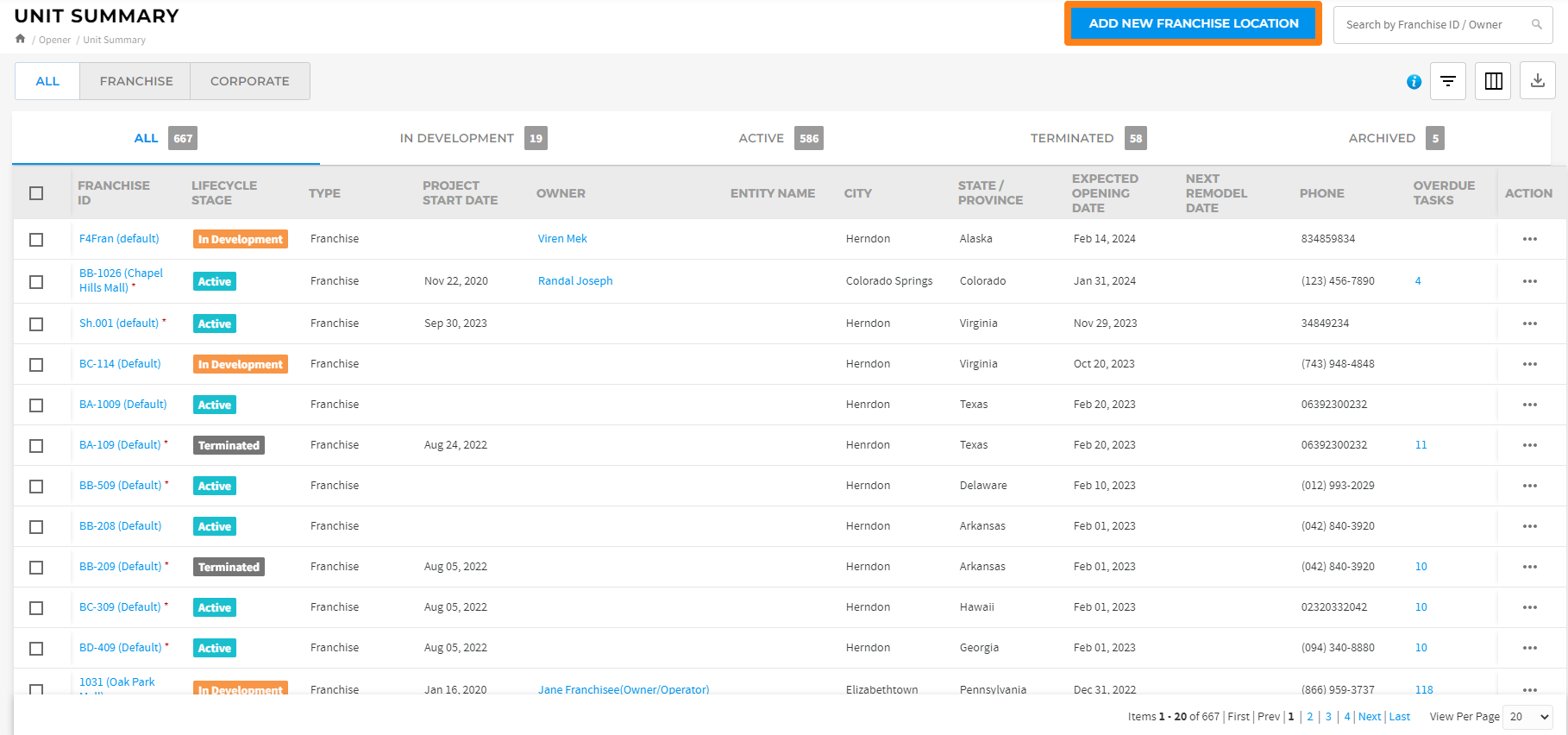Open action menu for BB-208 (Default) row

click(x=1530, y=526)
